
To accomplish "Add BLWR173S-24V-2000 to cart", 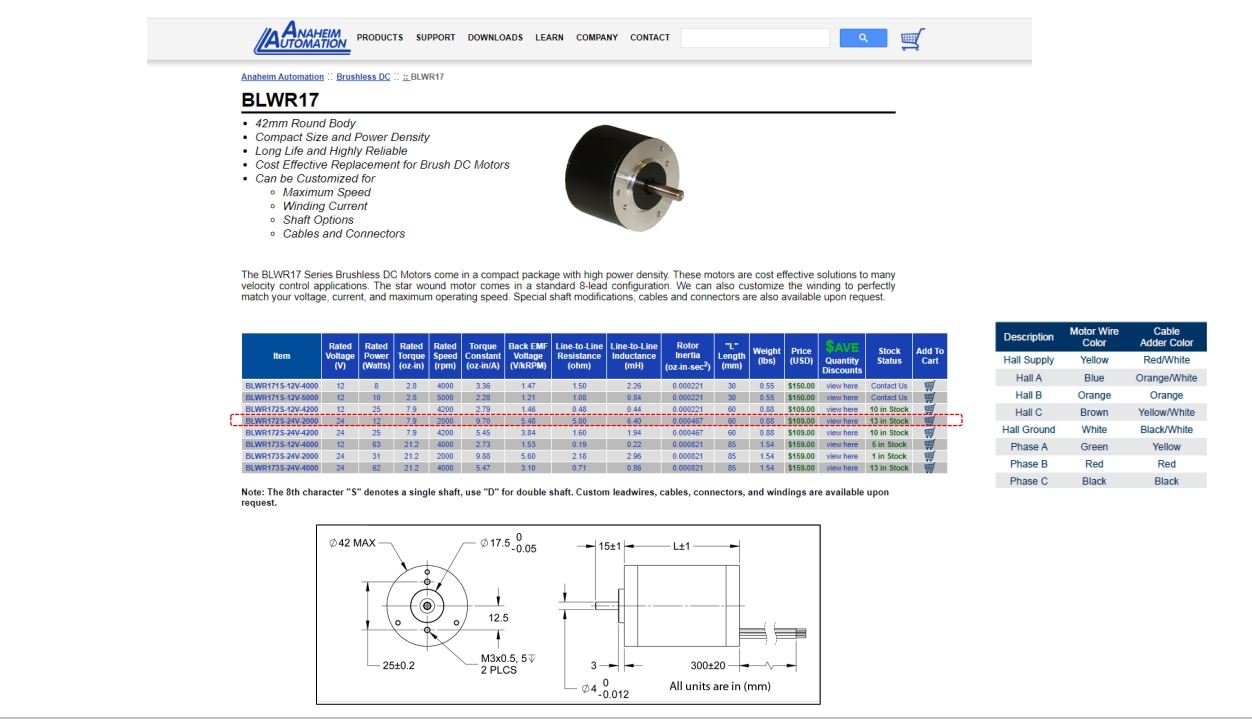I will (930, 456).
